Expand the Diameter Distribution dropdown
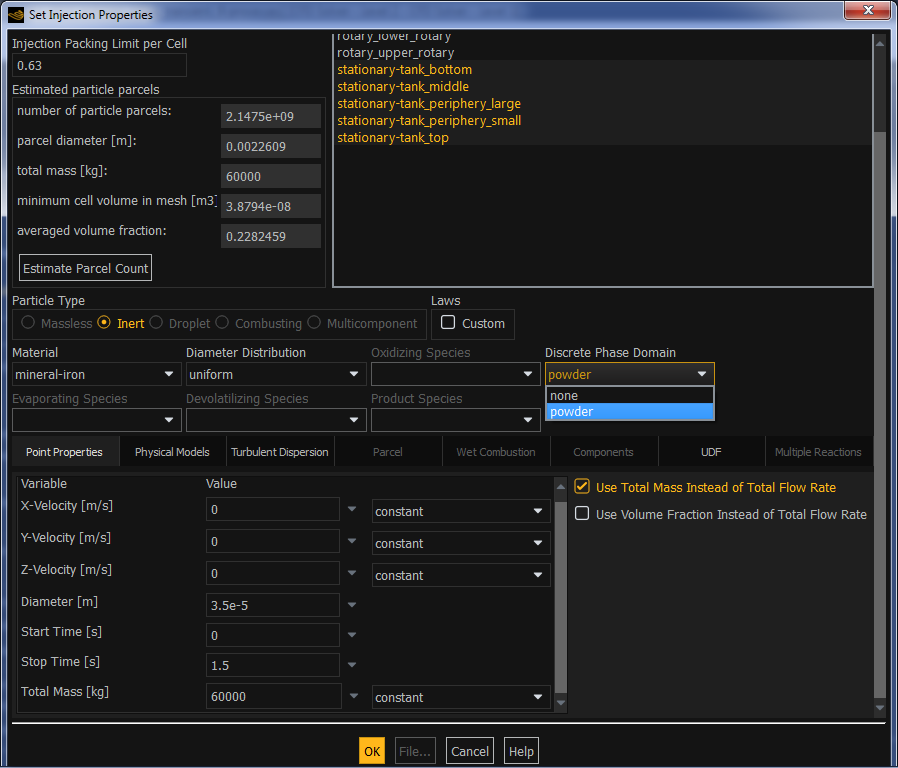This screenshot has height=768, width=898. [276, 374]
